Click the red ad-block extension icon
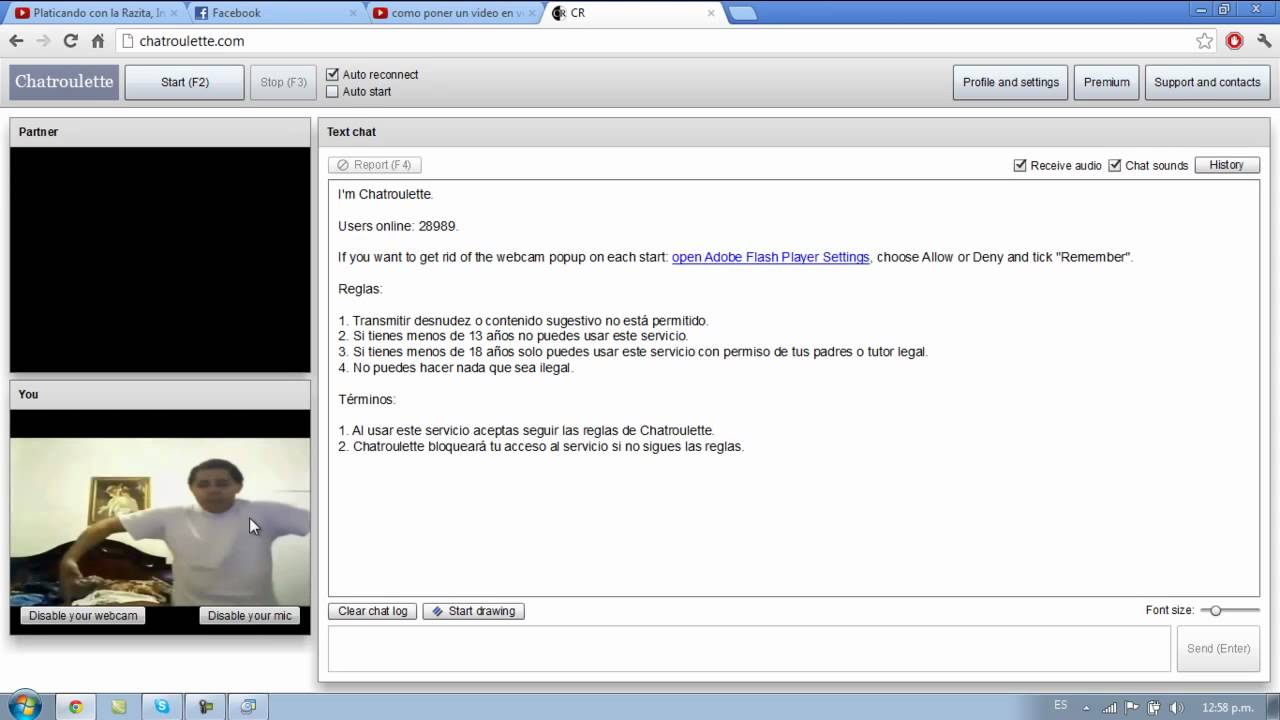This screenshot has width=1280, height=720. tap(1234, 41)
